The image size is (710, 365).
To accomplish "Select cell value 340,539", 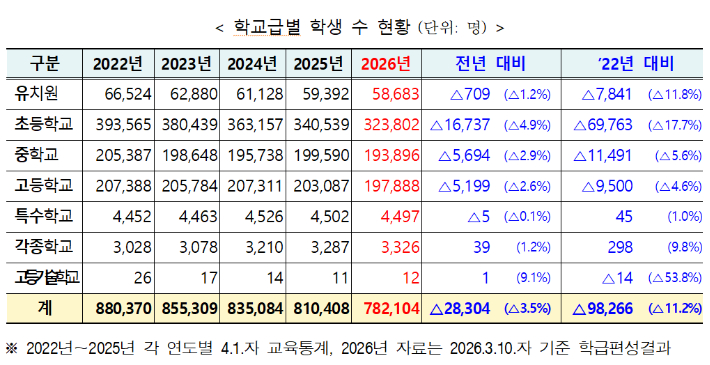I will pyautogui.click(x=321, y=125).
